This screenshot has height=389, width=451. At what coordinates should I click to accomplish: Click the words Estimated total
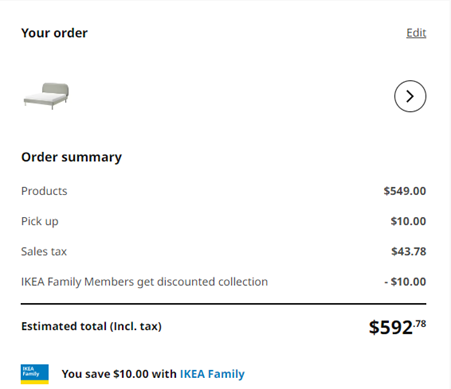[64, 326]
